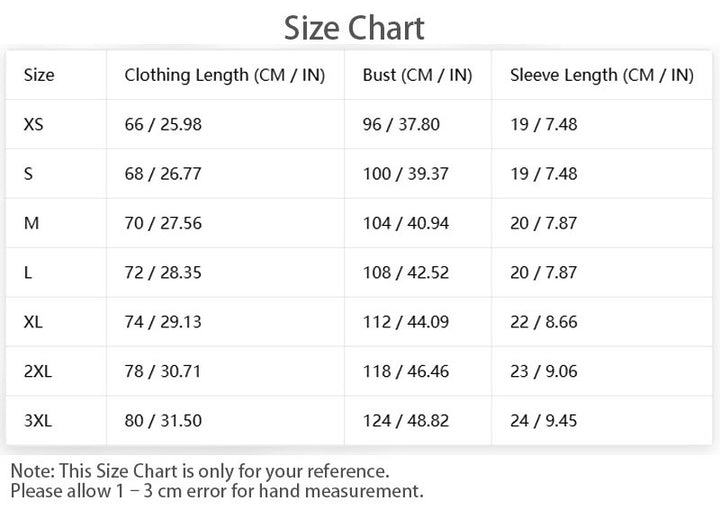Viewport: 720px width, 510px height.
Task: Click the 112 / 44.09 bust cell
Action: 406,322
